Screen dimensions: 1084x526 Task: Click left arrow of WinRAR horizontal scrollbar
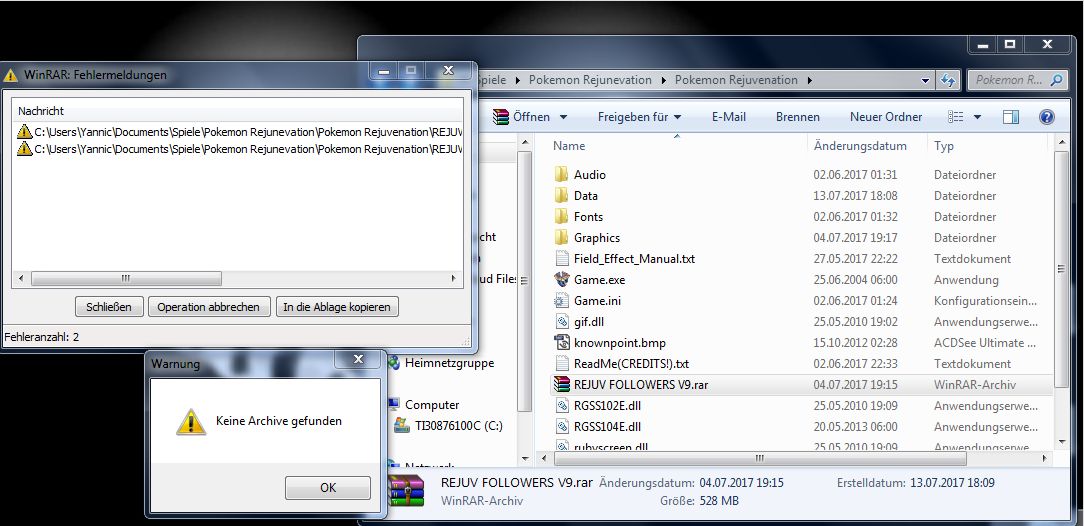click(20, 279)
